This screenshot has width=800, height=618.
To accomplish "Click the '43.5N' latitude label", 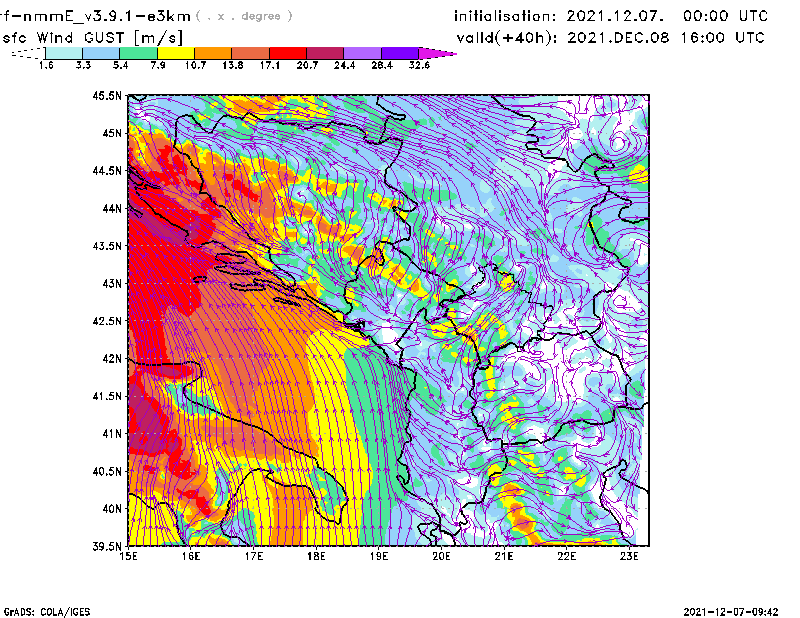I will point(107,246).
